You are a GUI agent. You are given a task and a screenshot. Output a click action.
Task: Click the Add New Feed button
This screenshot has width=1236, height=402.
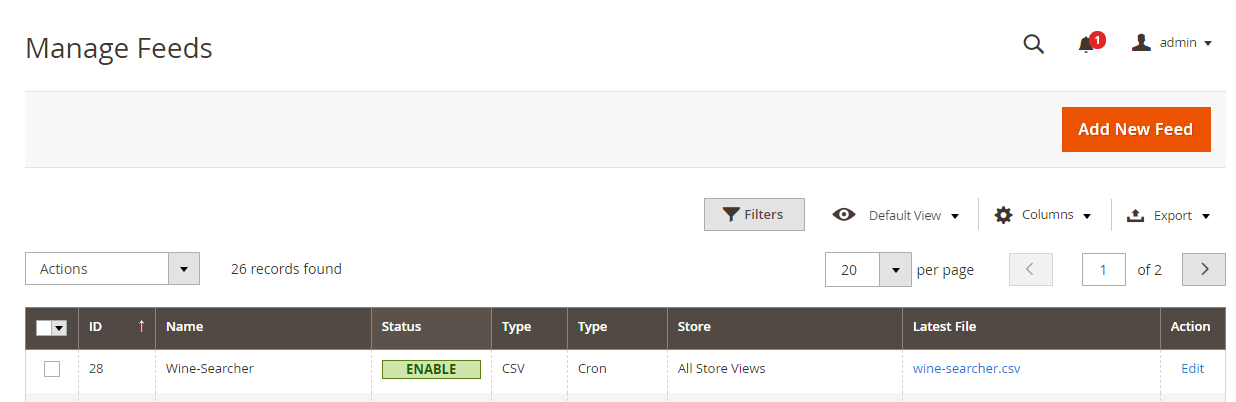[1136, 130]
